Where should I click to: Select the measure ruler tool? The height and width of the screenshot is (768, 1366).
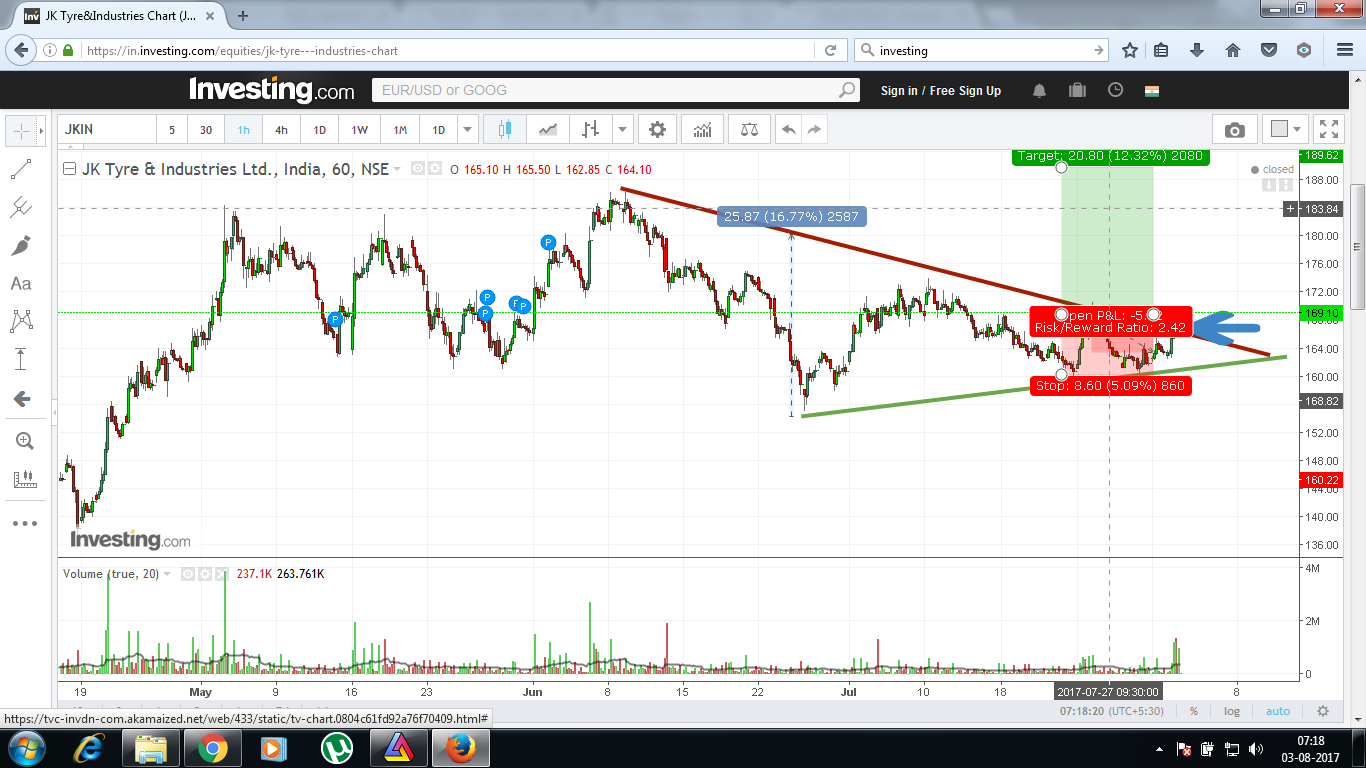[24, 479]
